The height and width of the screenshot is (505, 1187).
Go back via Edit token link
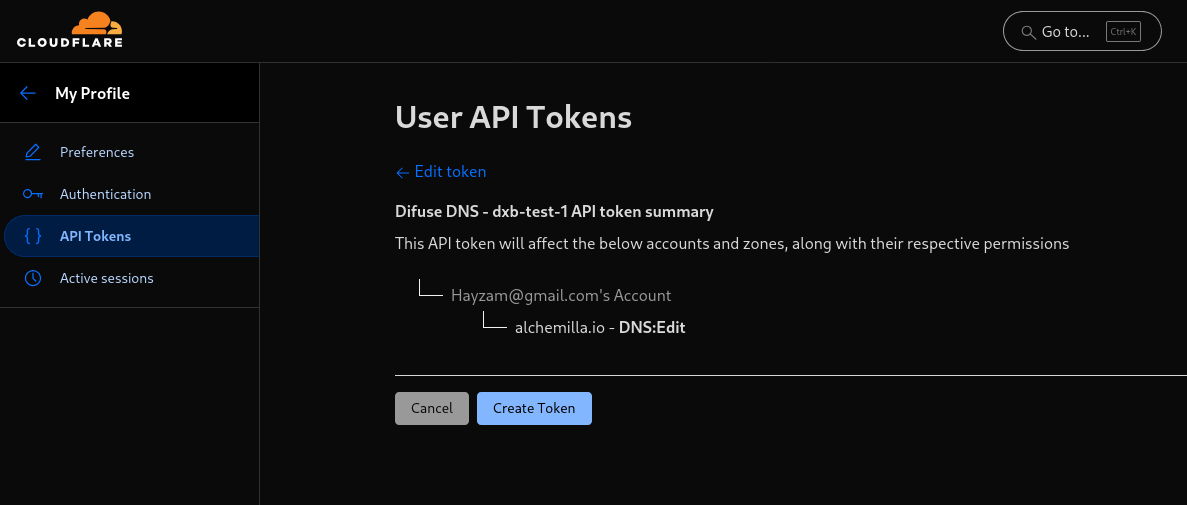441,172
